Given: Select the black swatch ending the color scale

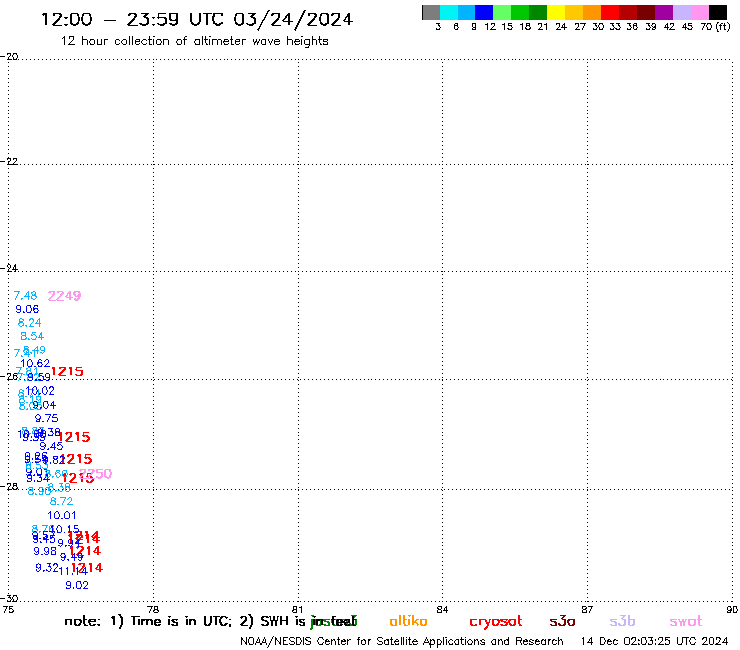Looking at the screenshot, I should coord(717,12).
